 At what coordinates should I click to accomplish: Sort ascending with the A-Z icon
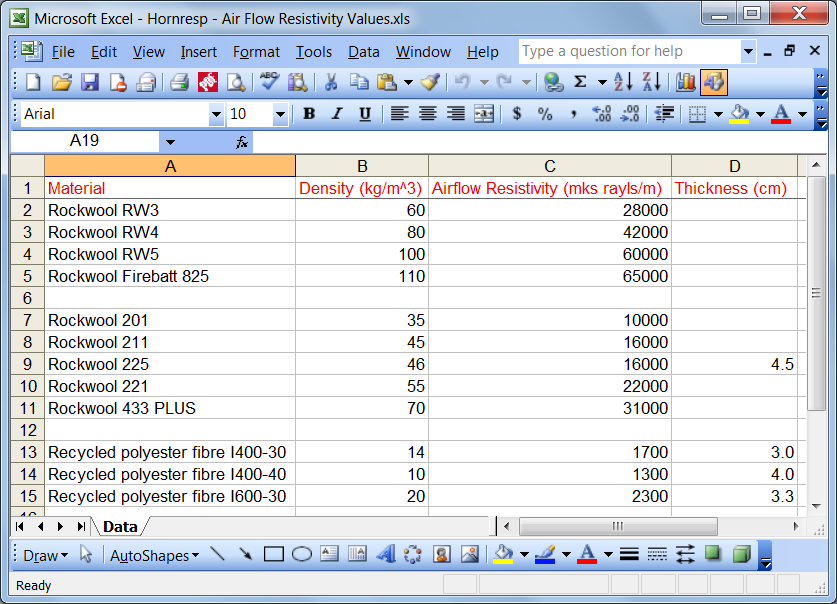[x=623, y=82]
